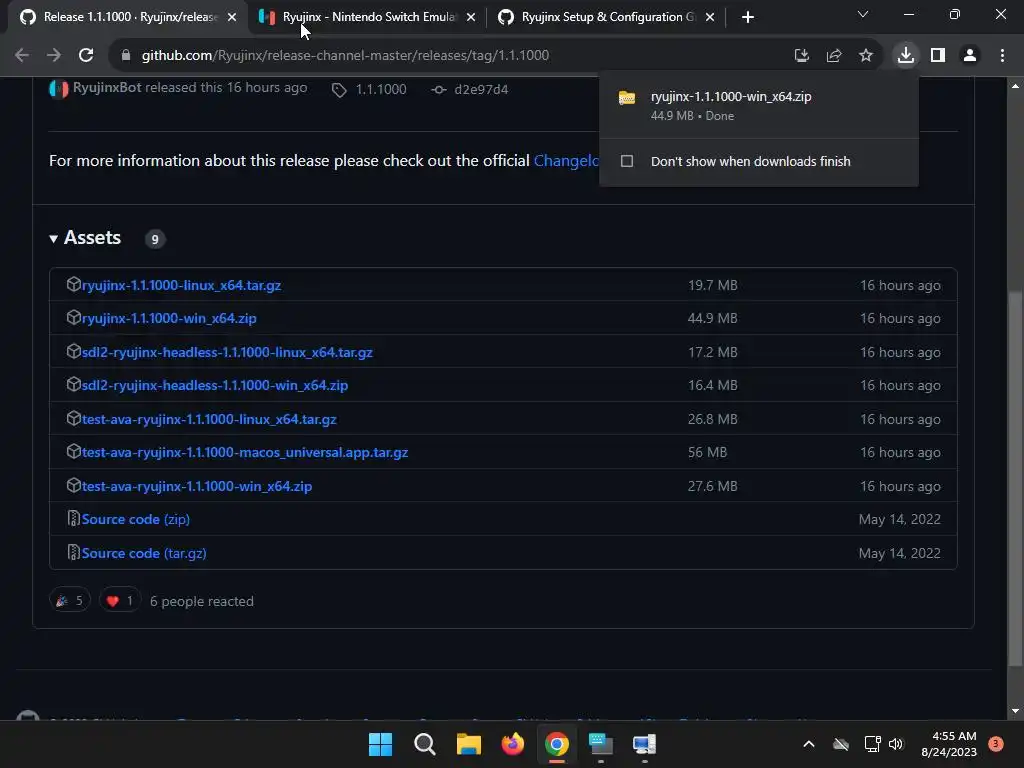Open the volume control in the system tray
1024x768 pixels.
pyautogui.click(x=896, y=744)
